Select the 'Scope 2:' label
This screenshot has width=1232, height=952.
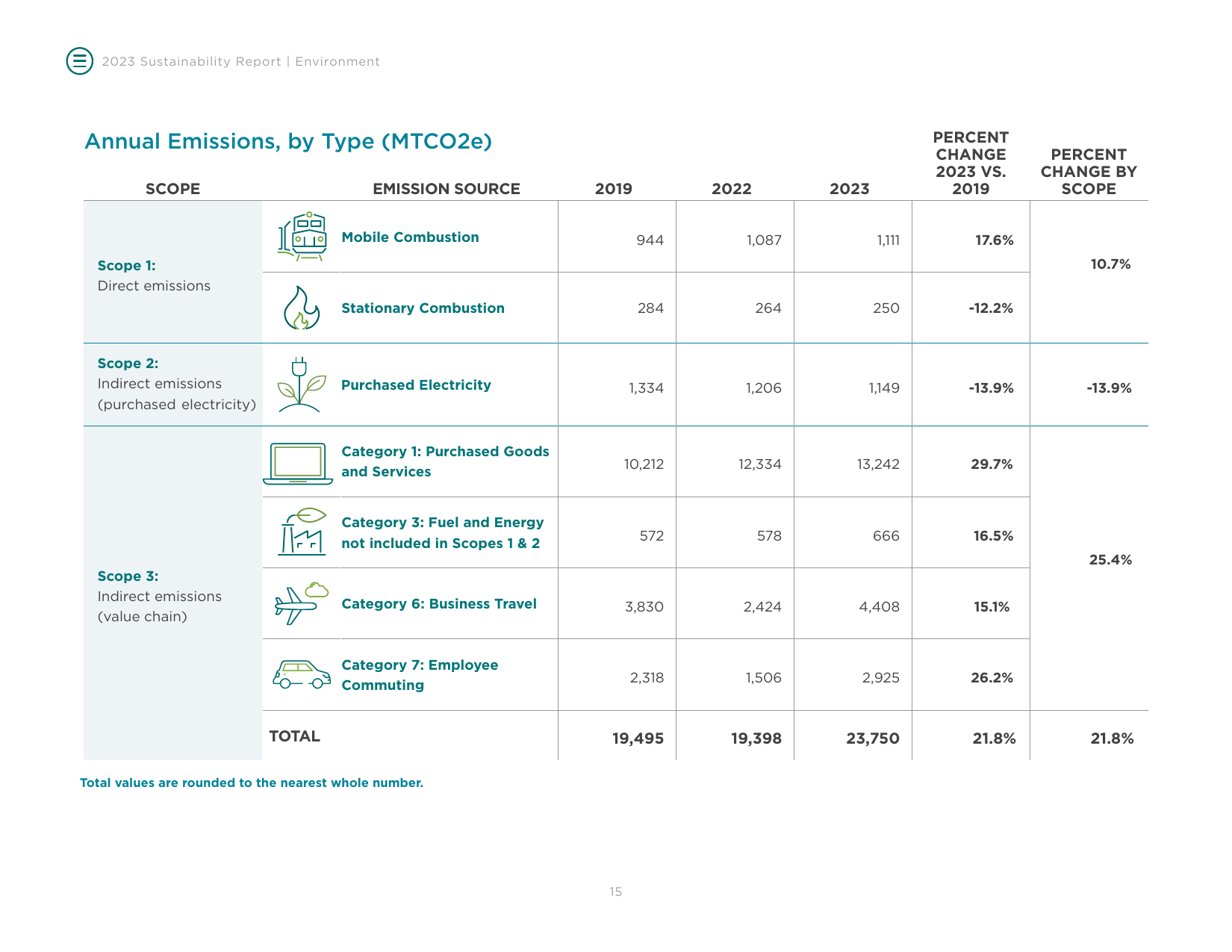pos(128,364)
